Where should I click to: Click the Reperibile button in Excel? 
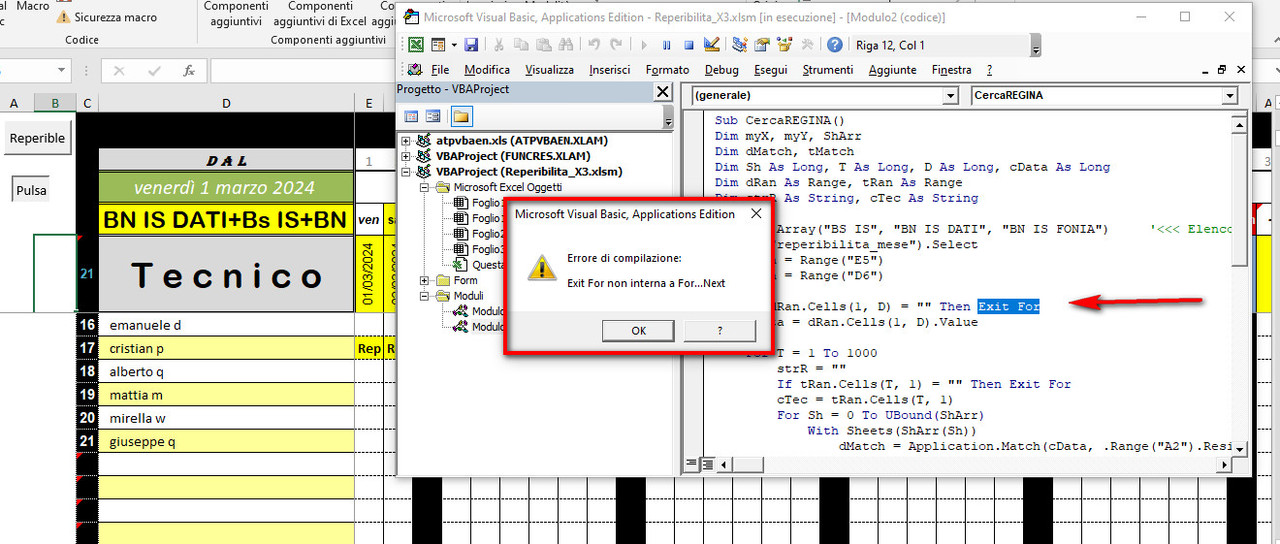tap(37, 138)
